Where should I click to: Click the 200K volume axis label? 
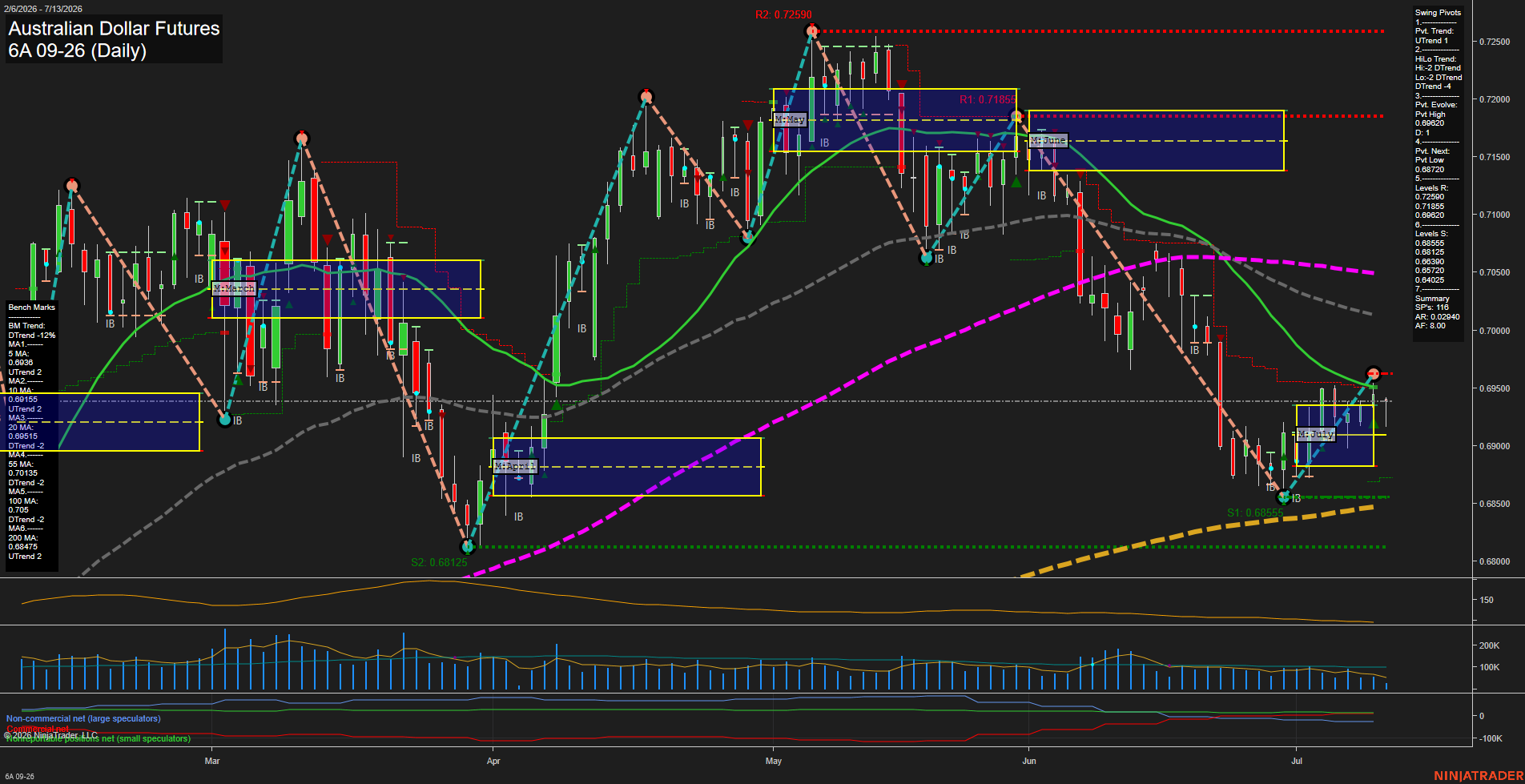click(1489, 645)
